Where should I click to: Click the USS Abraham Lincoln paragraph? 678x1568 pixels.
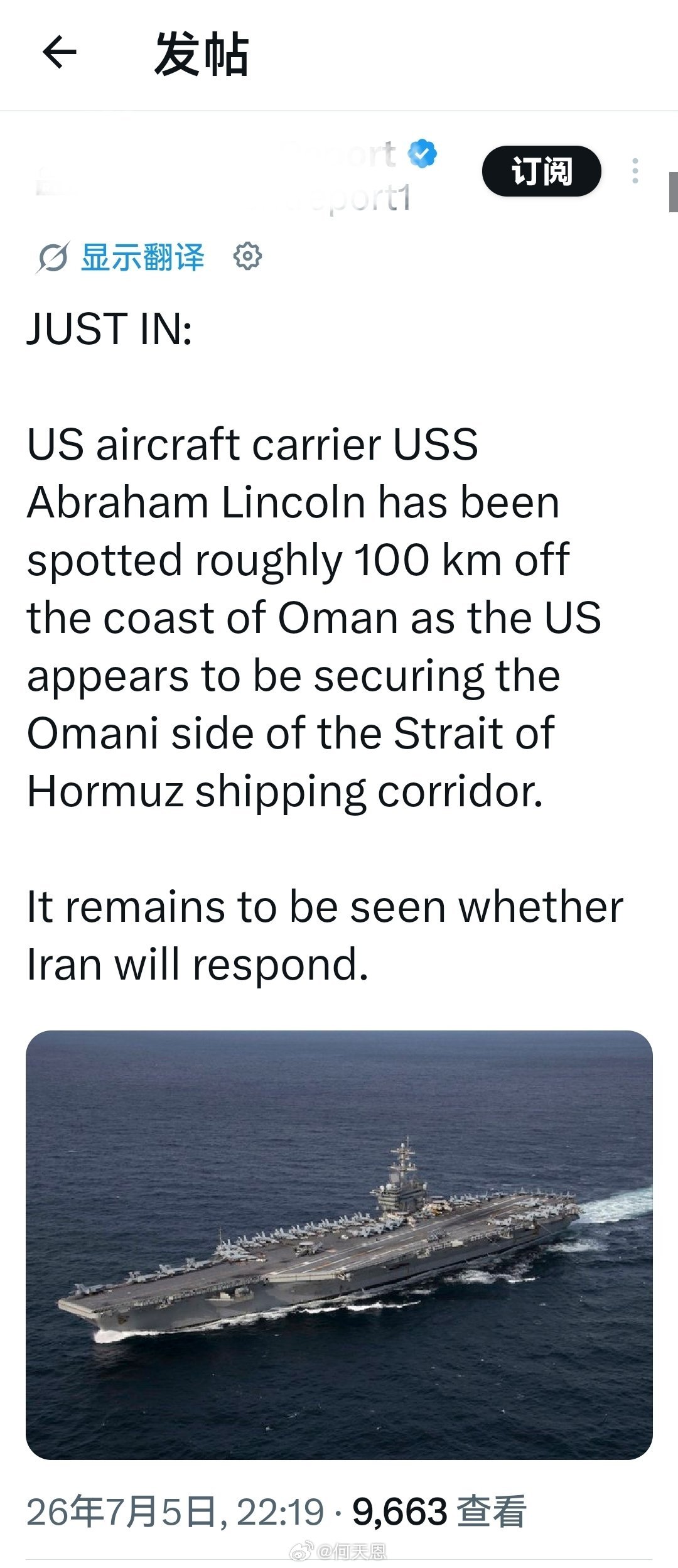(314, 617)
